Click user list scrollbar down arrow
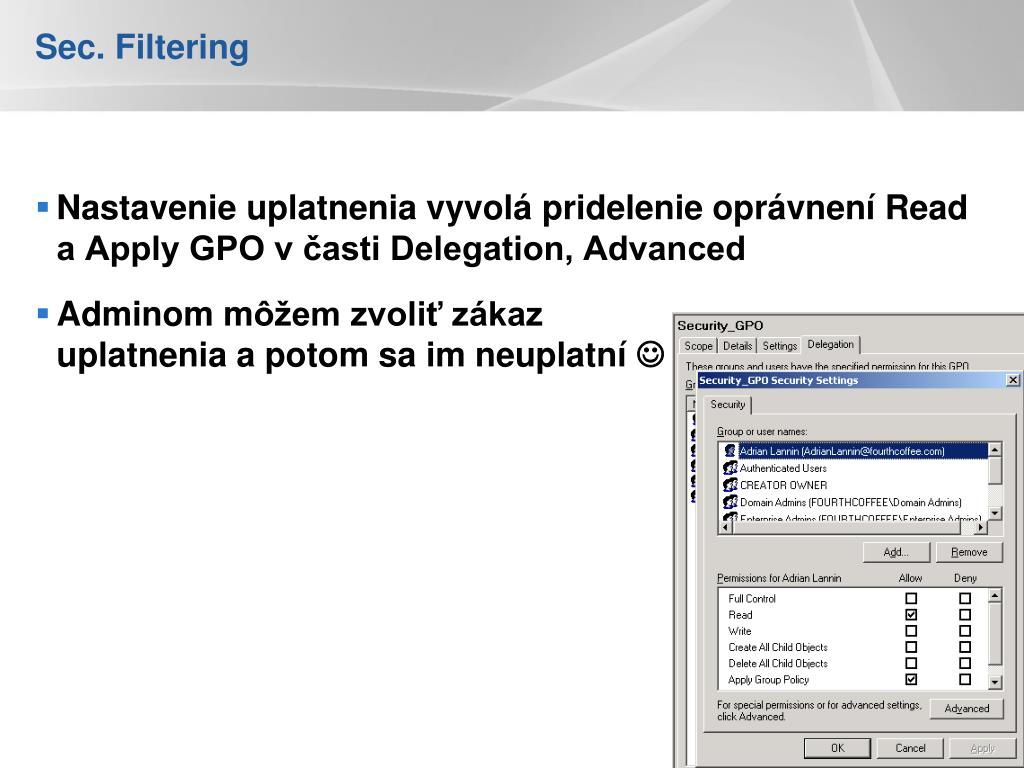Screen dimensions: 1024x768 (995, 513)
